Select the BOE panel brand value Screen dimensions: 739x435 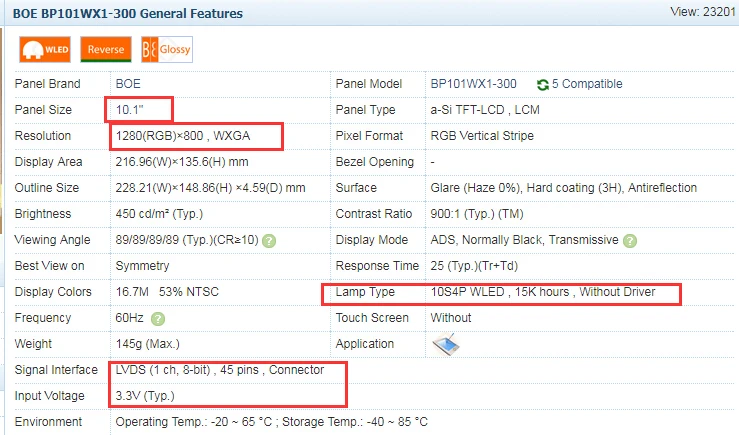128,84
